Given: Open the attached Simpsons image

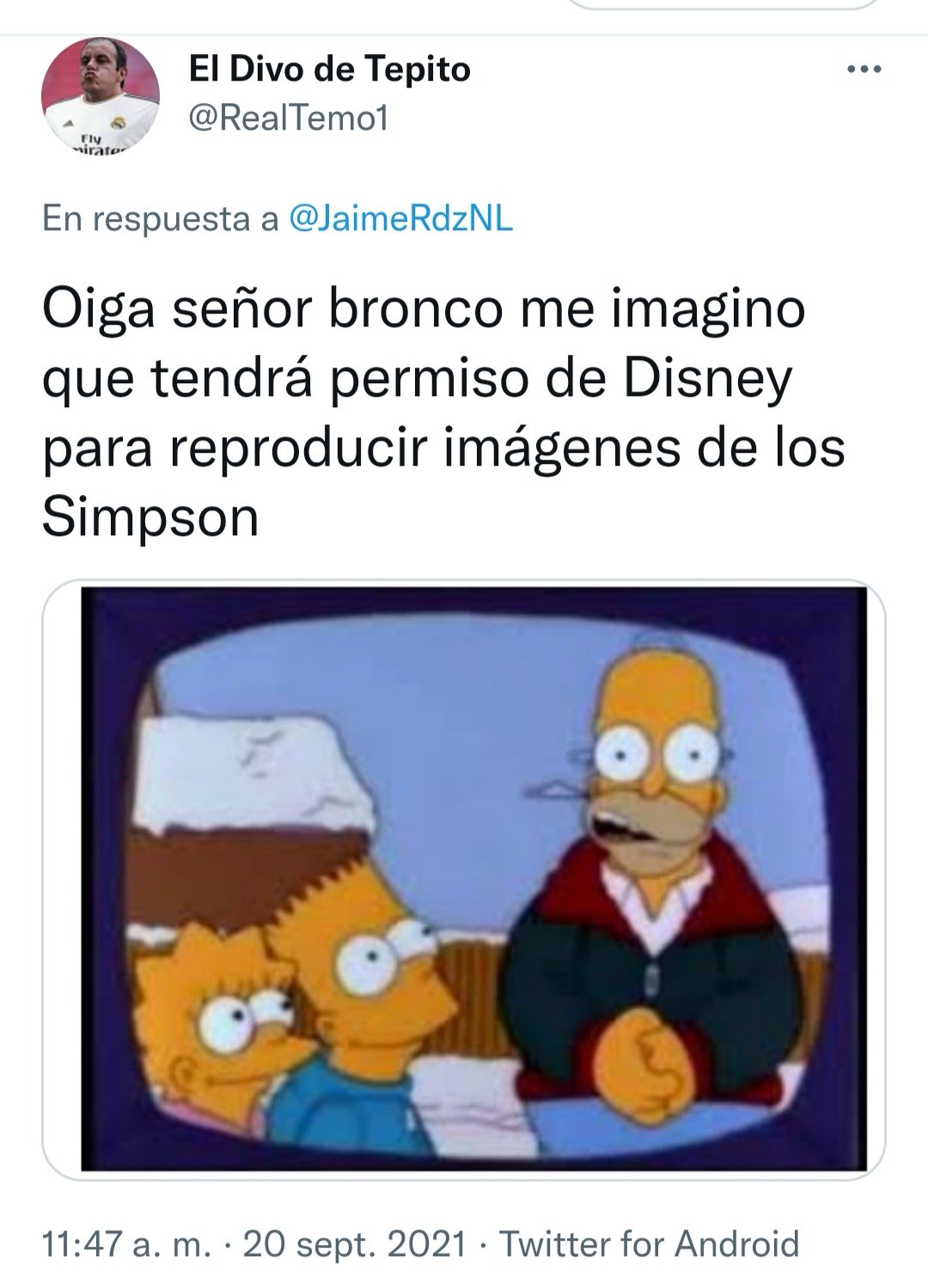Looking at the screenshot, I should [x=464, y=878].
